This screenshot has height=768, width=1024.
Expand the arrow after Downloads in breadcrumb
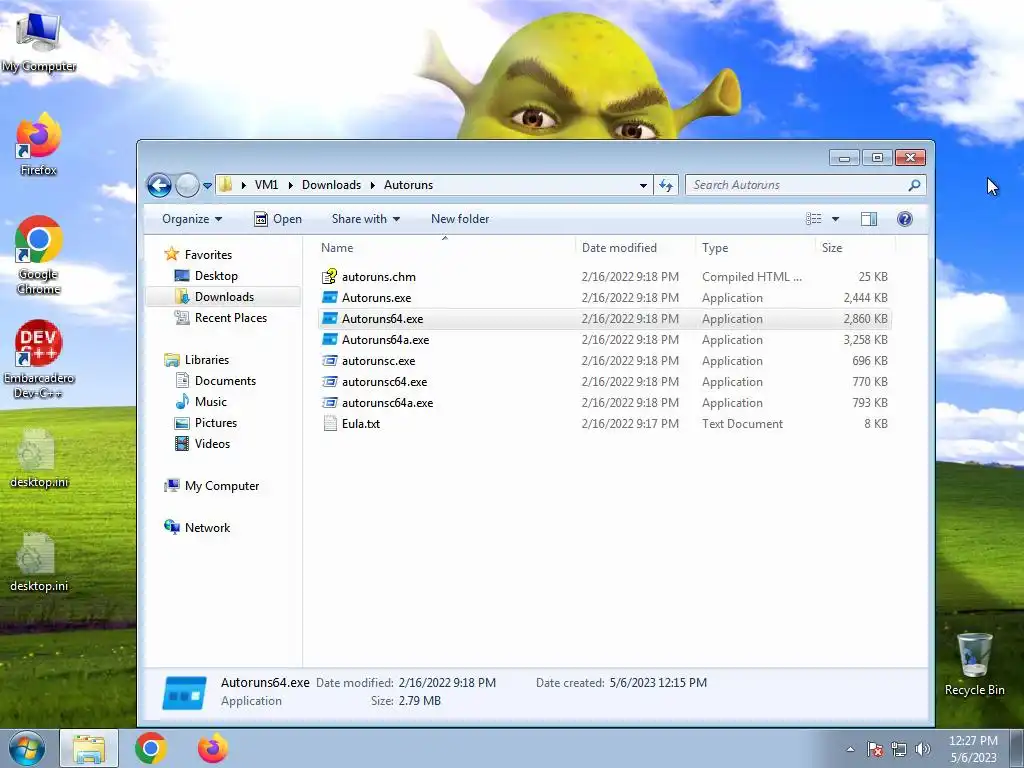coord(372,185)
